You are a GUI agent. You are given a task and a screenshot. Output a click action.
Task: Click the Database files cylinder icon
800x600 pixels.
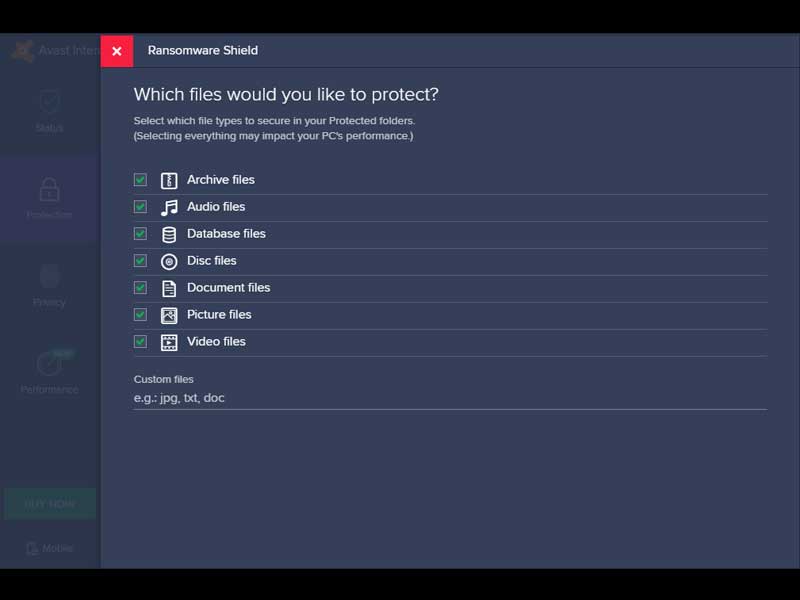[169, 234]
